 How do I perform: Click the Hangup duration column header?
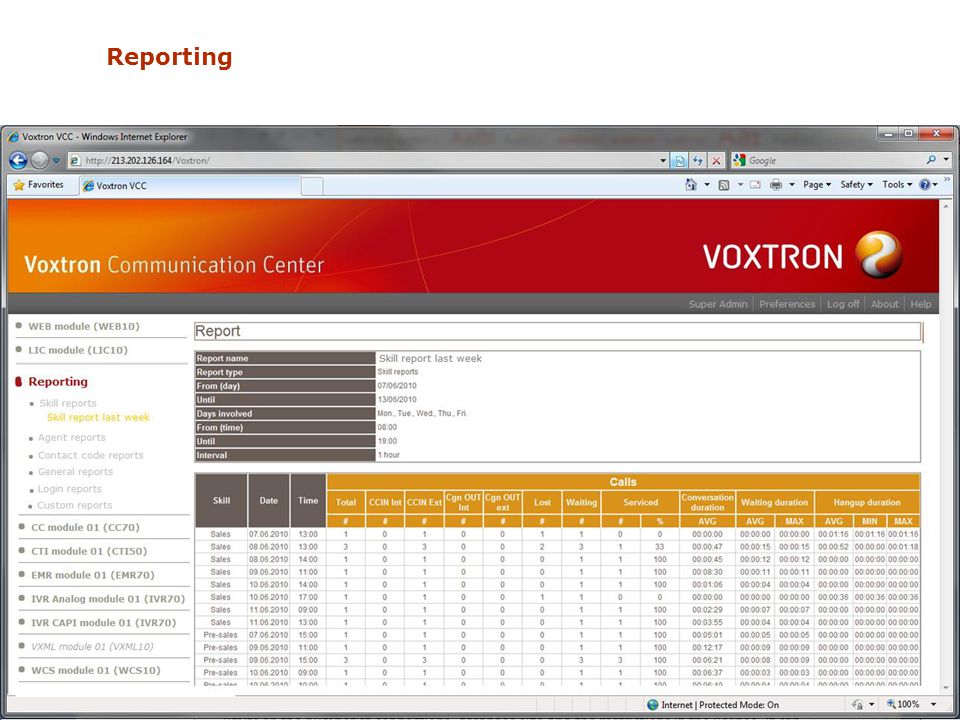[867, 502]
